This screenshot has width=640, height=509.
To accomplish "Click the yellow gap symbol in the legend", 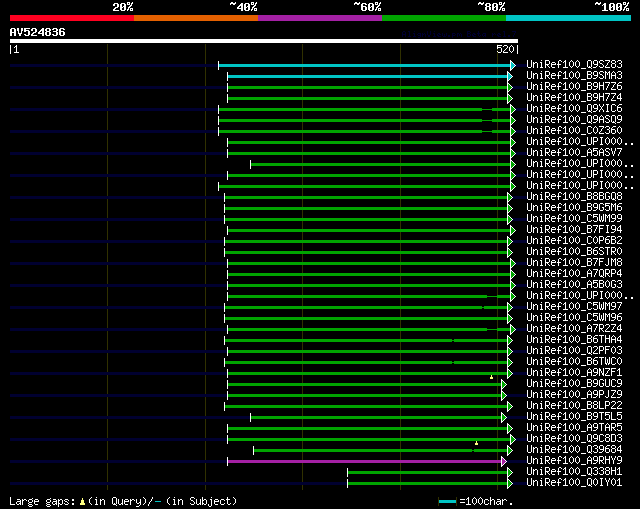I will click(82, 502).
